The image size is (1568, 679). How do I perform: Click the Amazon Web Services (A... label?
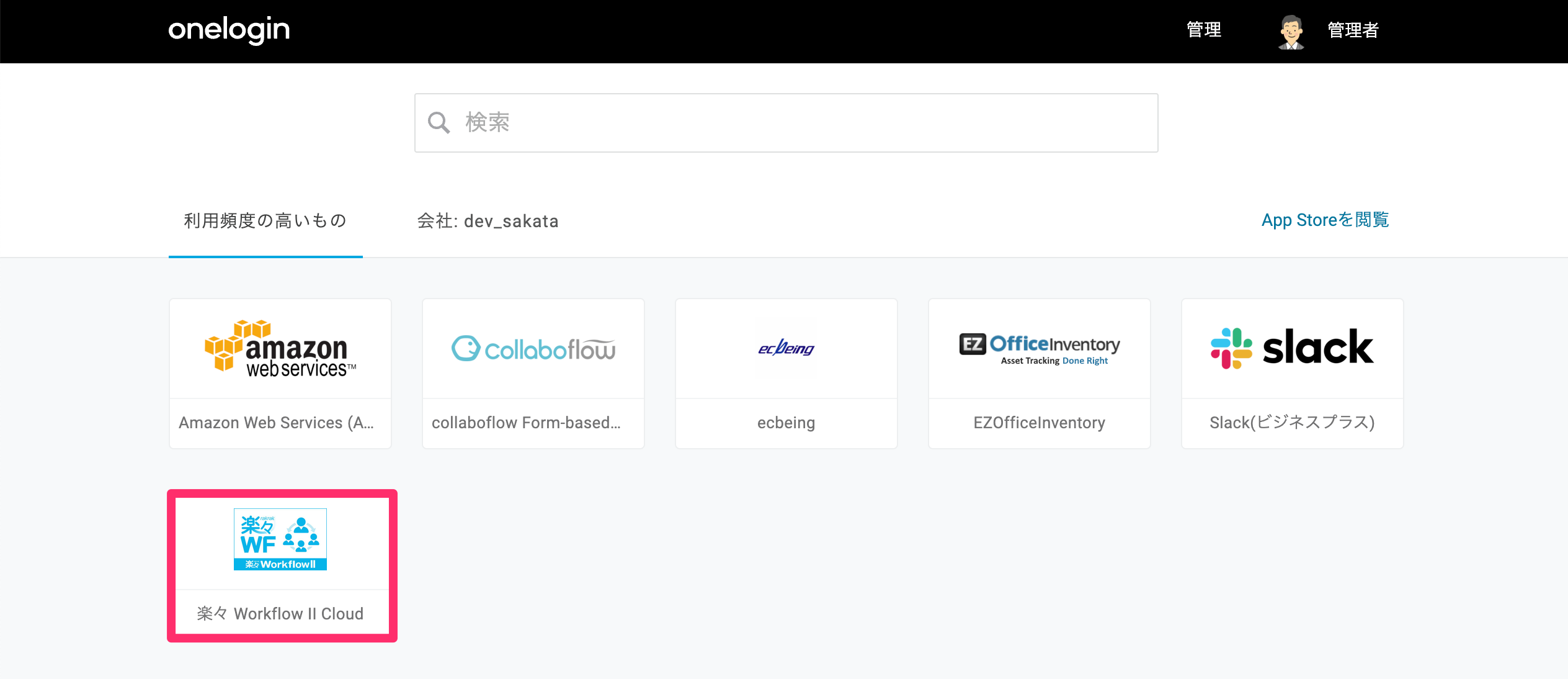277,423
